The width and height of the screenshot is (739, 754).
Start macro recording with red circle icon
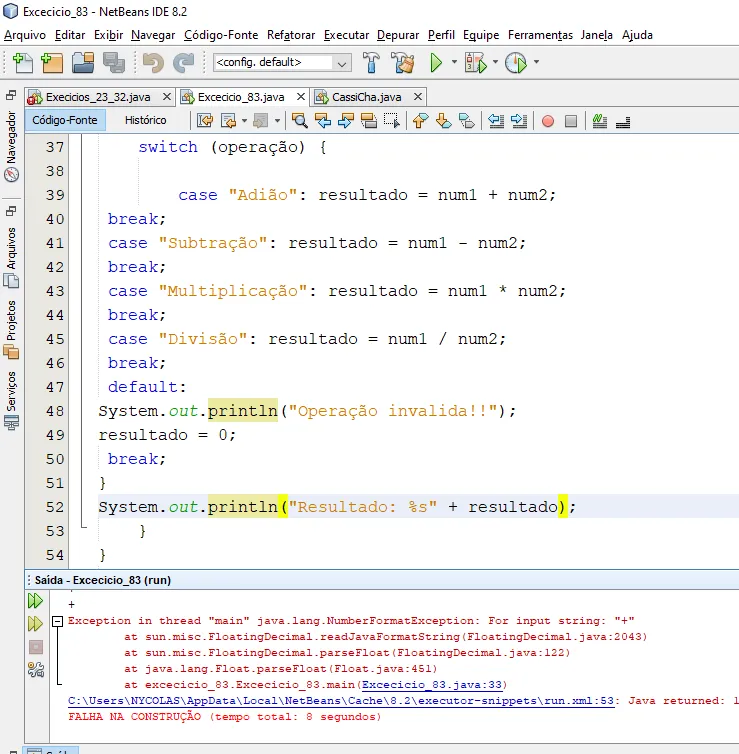(x=547, y=121)
